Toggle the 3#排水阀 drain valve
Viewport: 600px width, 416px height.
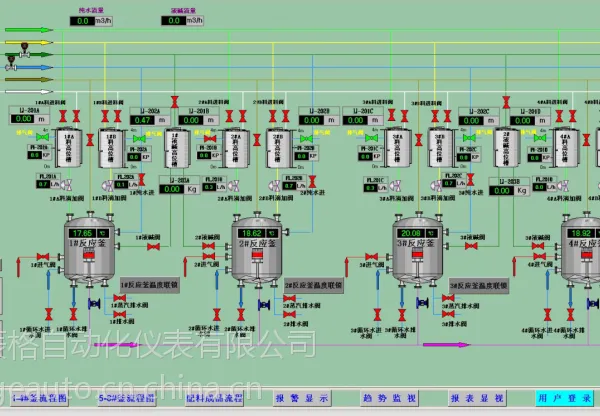pyautogui.click(x=448, y=314)
